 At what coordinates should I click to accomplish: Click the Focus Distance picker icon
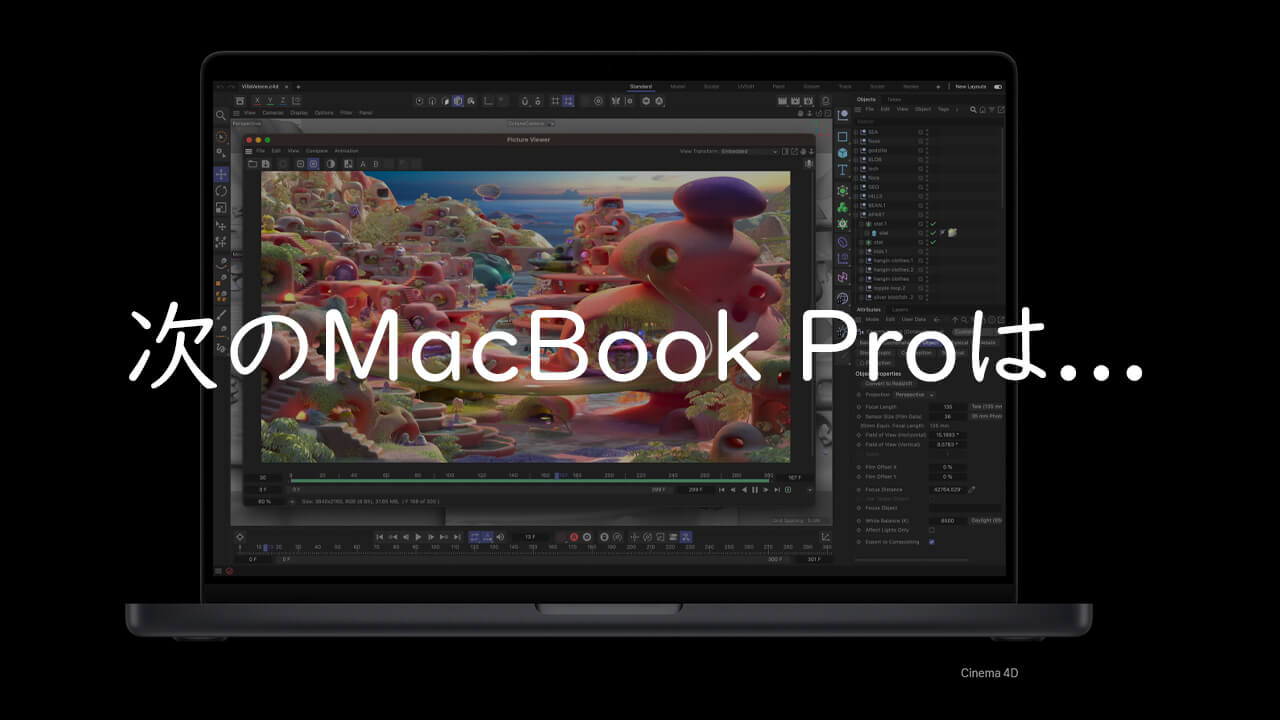[x=972, y=490]
